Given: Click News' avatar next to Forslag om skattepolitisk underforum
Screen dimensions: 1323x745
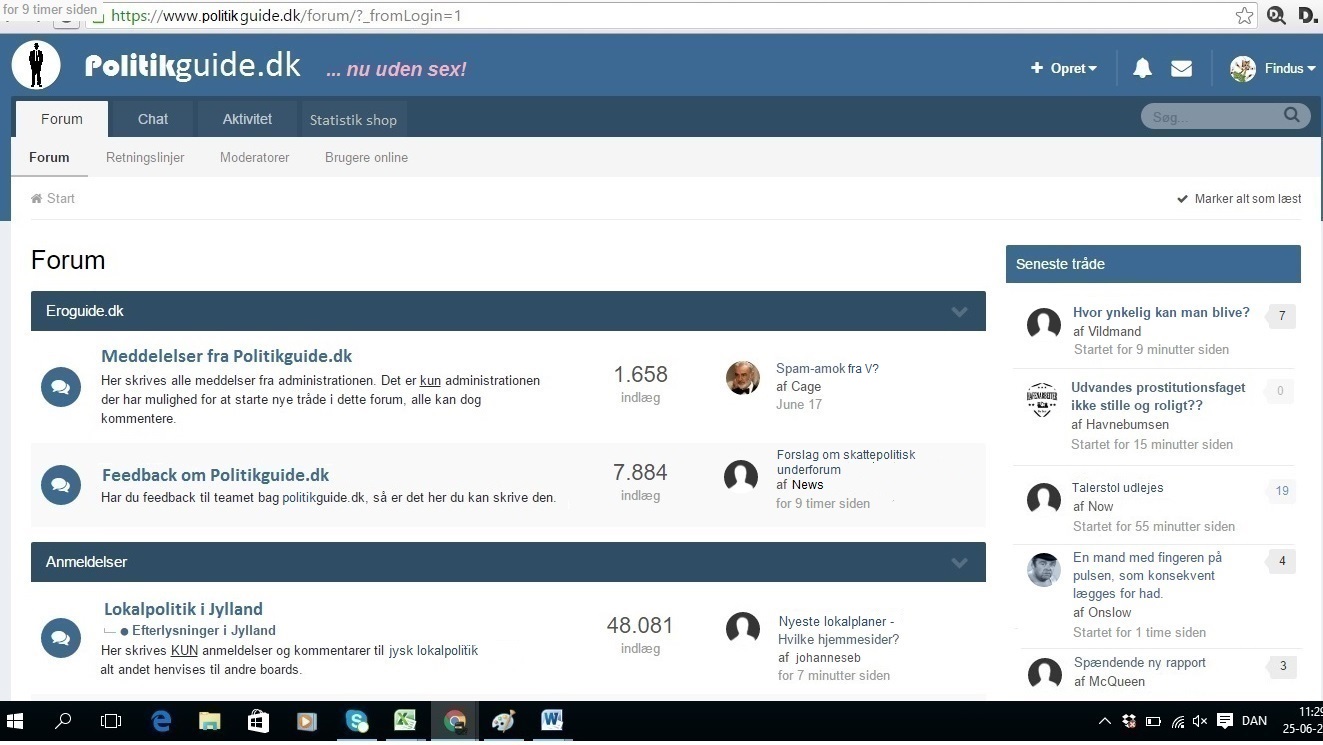Looking at the screenshot, I should click(x=741, y=476).
